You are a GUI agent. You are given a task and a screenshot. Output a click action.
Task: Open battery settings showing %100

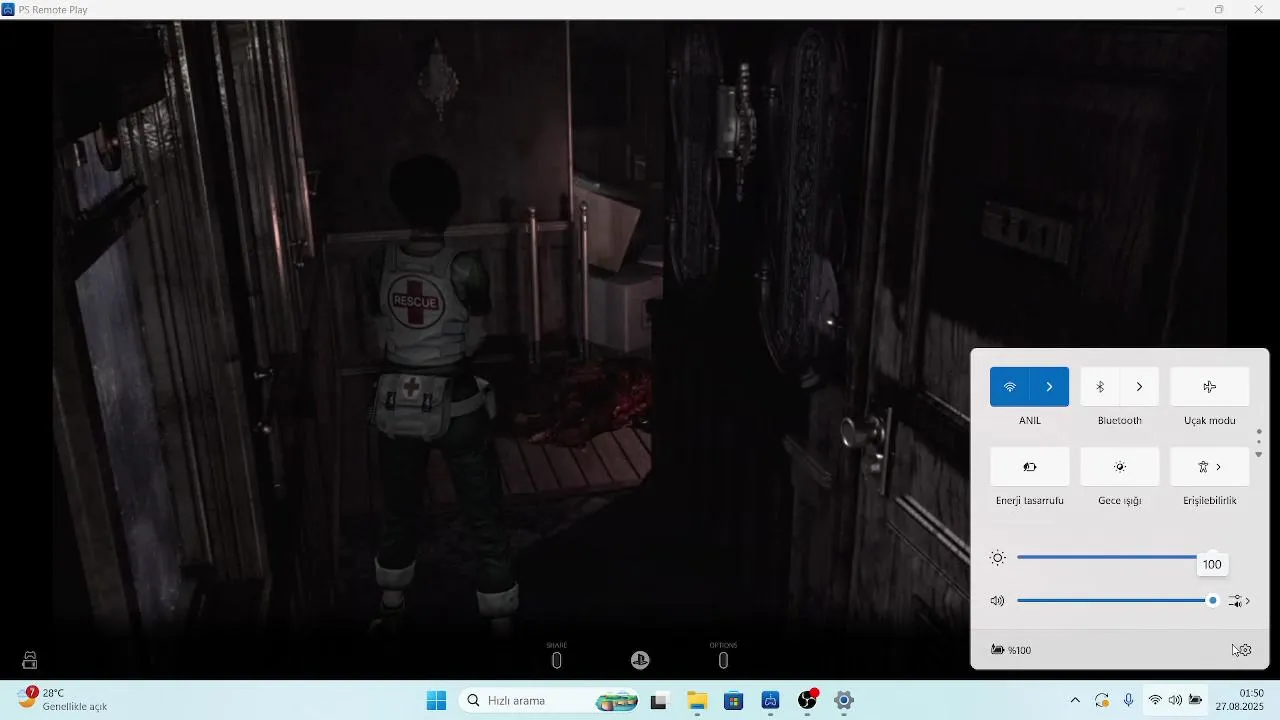tap(1011, 650)
